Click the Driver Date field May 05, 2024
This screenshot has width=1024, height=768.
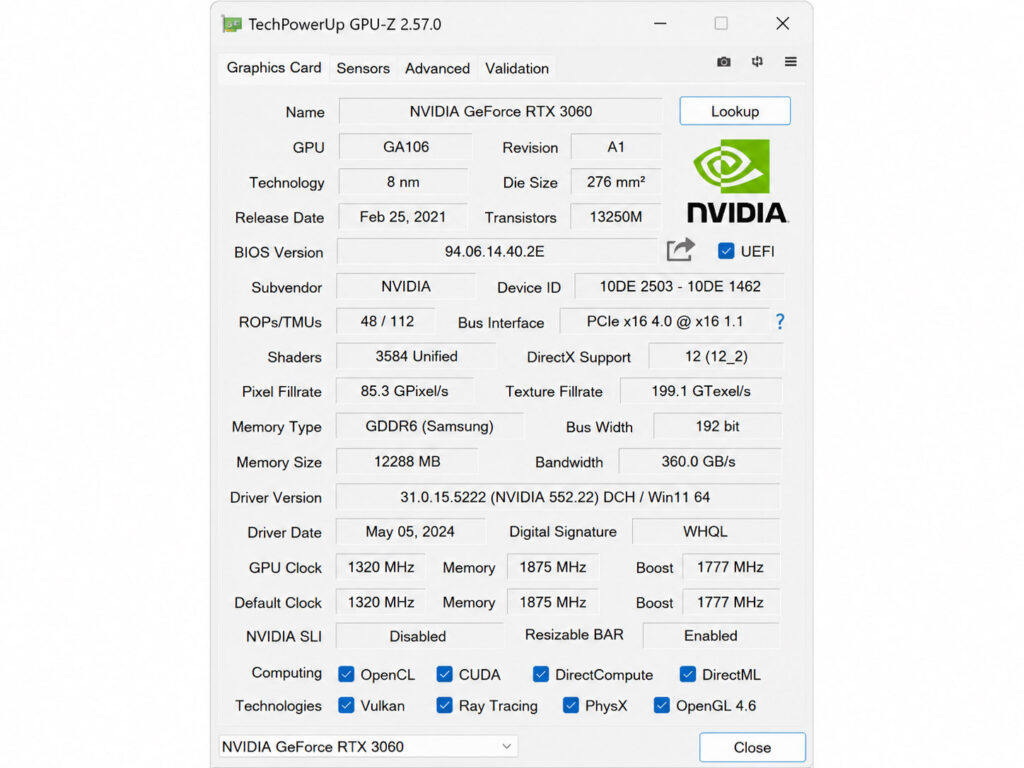pos(410,532)
